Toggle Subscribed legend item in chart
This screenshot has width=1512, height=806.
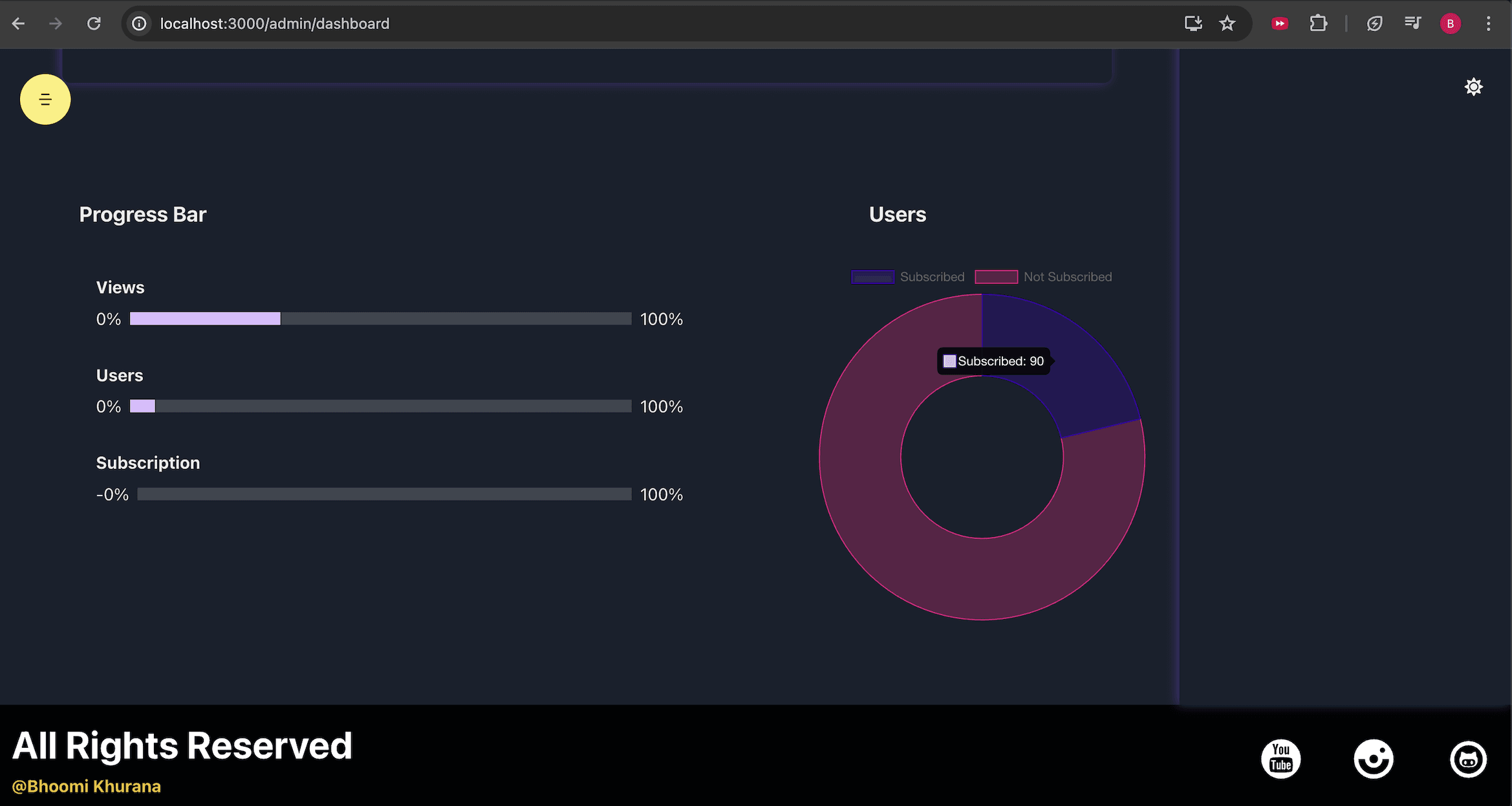click(907, 277)
